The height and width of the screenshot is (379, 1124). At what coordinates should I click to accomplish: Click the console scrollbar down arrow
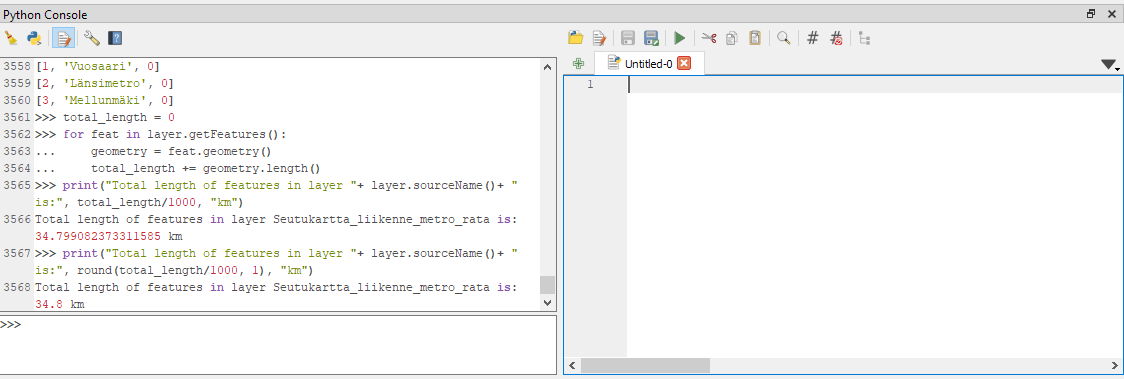click(548, 303)
